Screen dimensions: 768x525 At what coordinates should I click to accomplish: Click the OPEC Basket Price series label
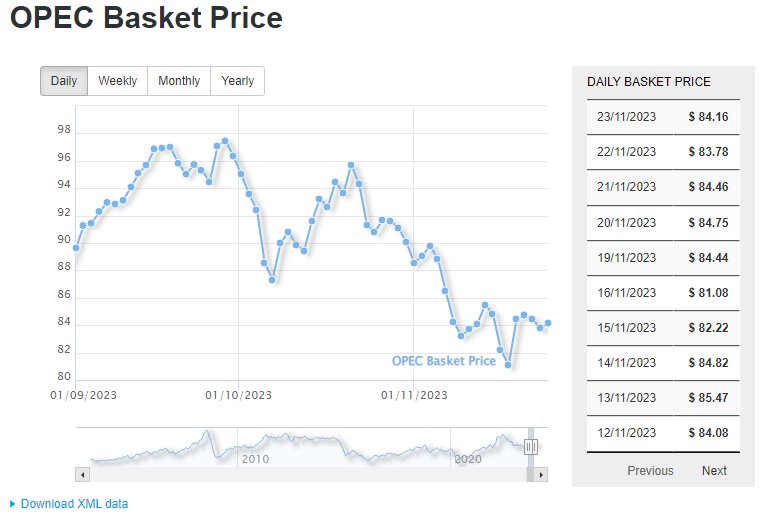point(443,361)
